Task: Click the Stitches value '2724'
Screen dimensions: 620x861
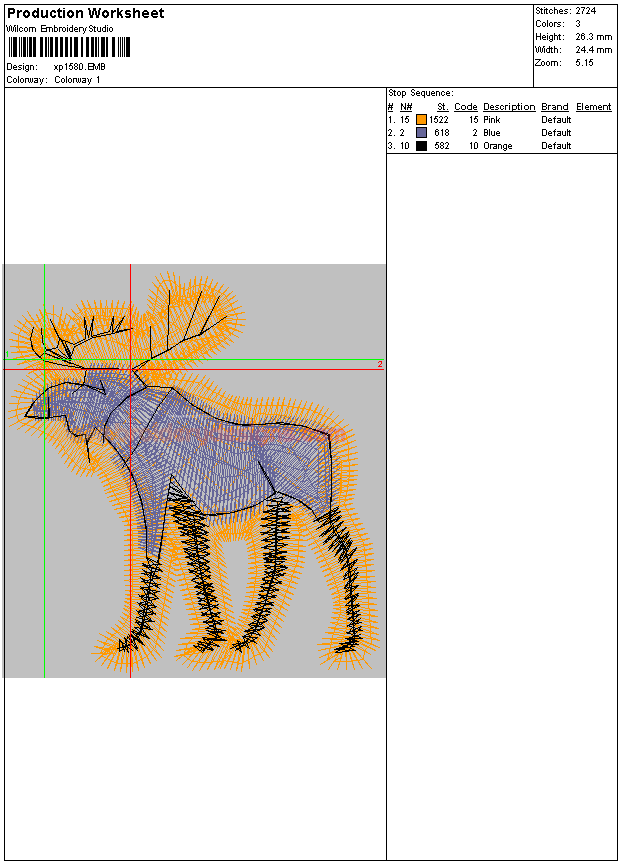Action: [x=586, y=11]
